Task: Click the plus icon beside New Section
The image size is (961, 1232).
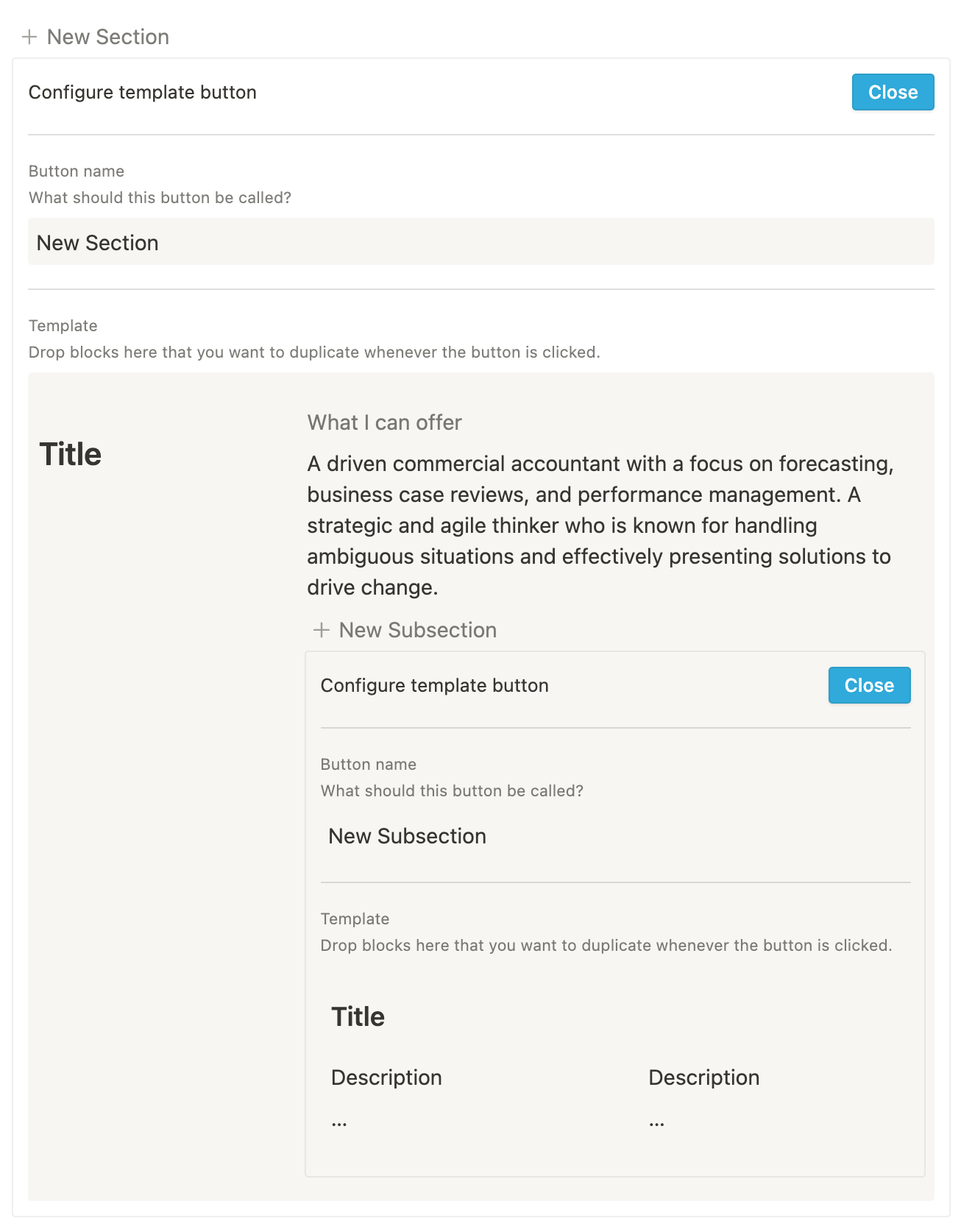Action: 29,37
